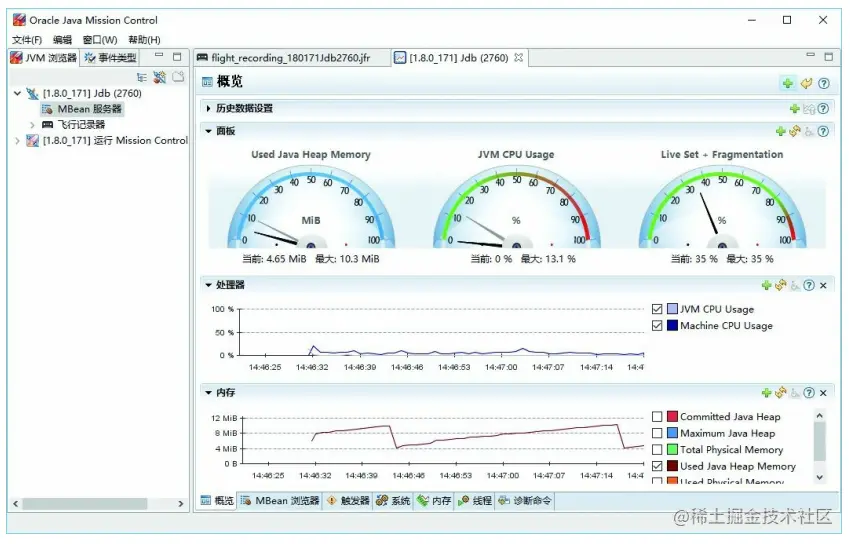Open help icon in 概览 header
The width and height of the screenshot is (850, 544).
823,83
